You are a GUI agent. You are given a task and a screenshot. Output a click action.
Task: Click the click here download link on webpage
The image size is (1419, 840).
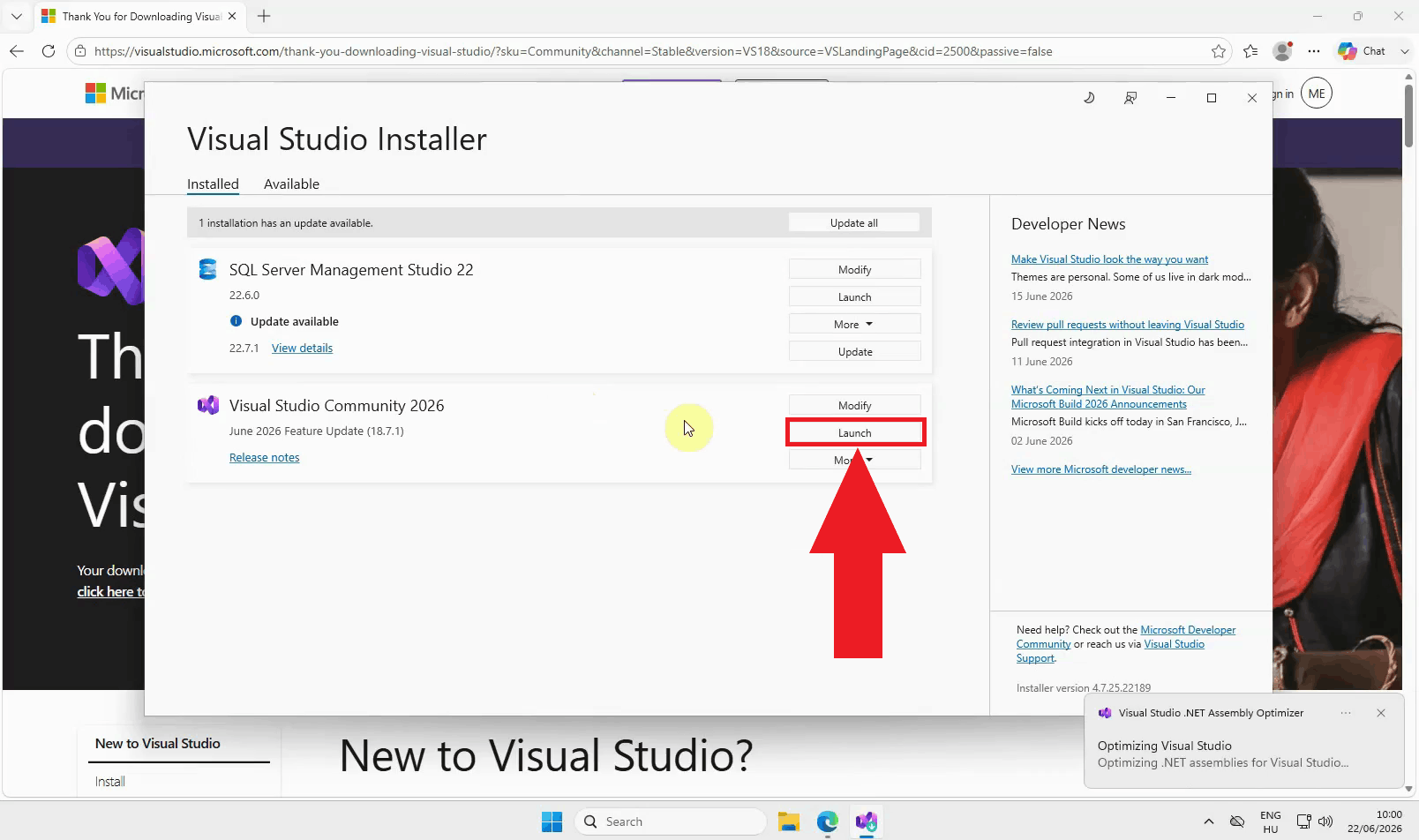[x=110, y=591]
